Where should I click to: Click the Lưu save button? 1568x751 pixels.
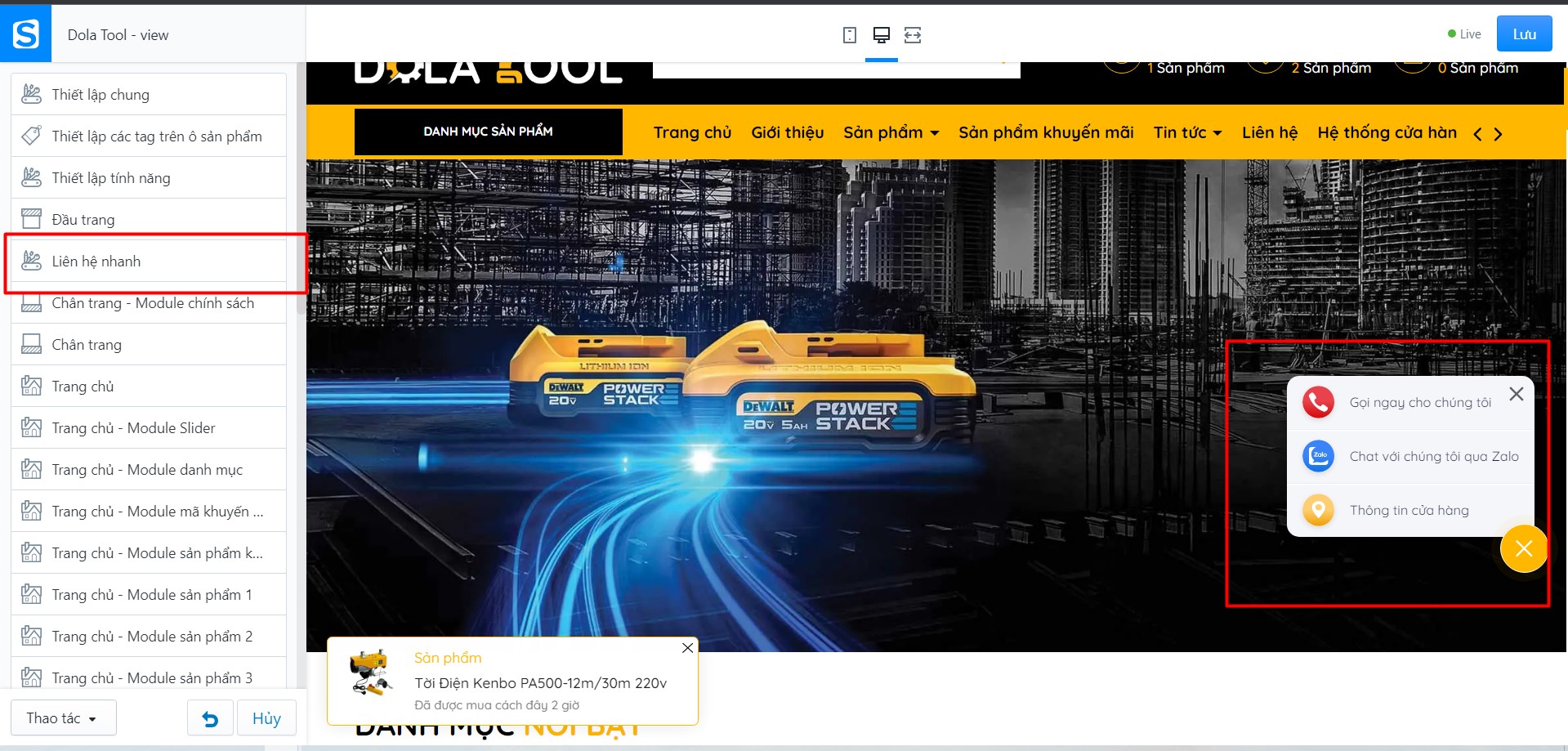coord(1524,34)
